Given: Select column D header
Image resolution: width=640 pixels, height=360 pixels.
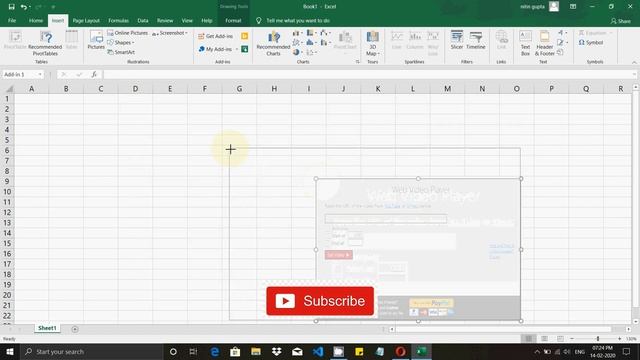Looking at the screenshot, I should click(x=135, y=89).
